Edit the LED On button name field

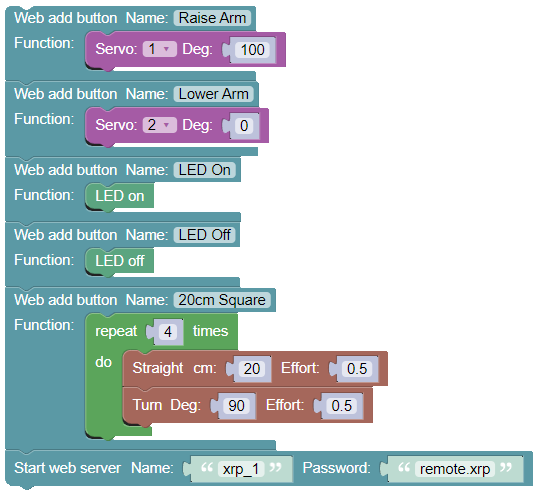pyautogui.click(x=205, y=170)
